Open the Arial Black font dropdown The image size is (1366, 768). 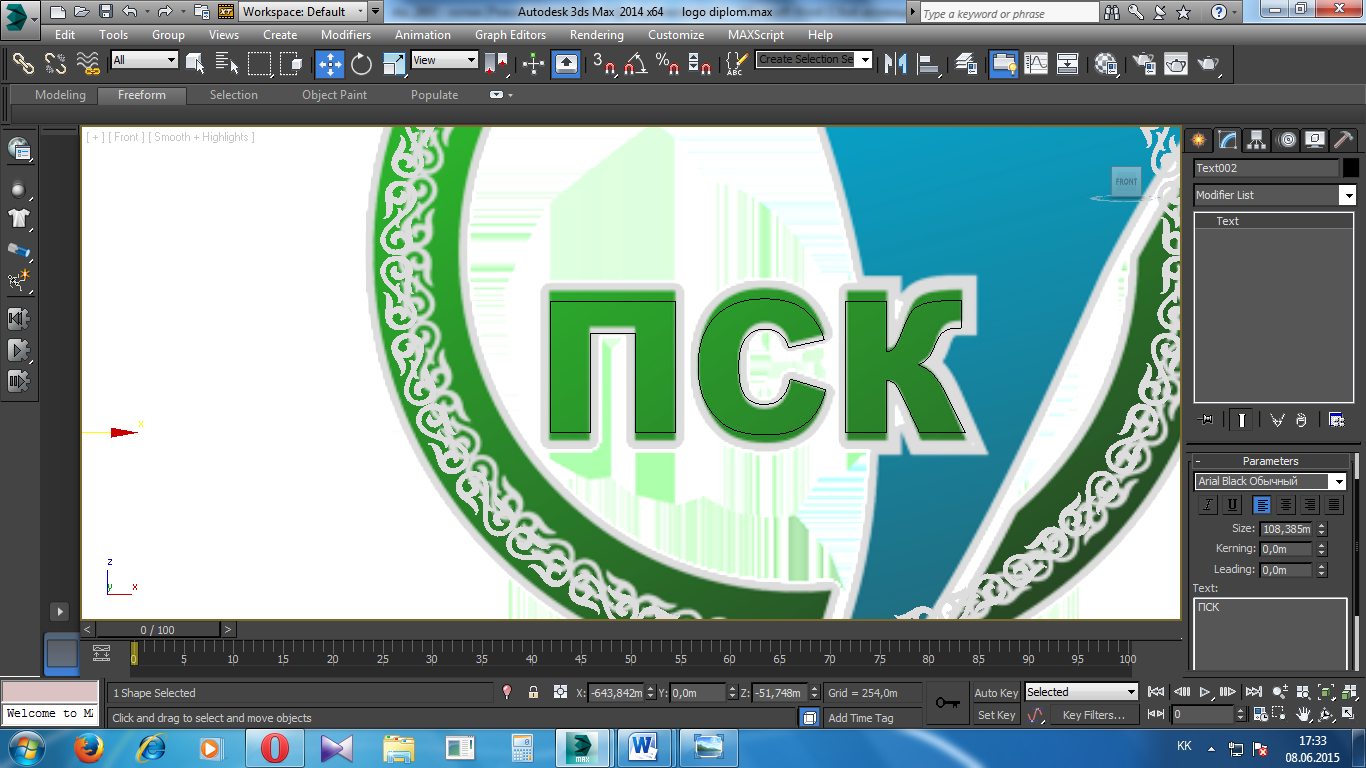1270,482
